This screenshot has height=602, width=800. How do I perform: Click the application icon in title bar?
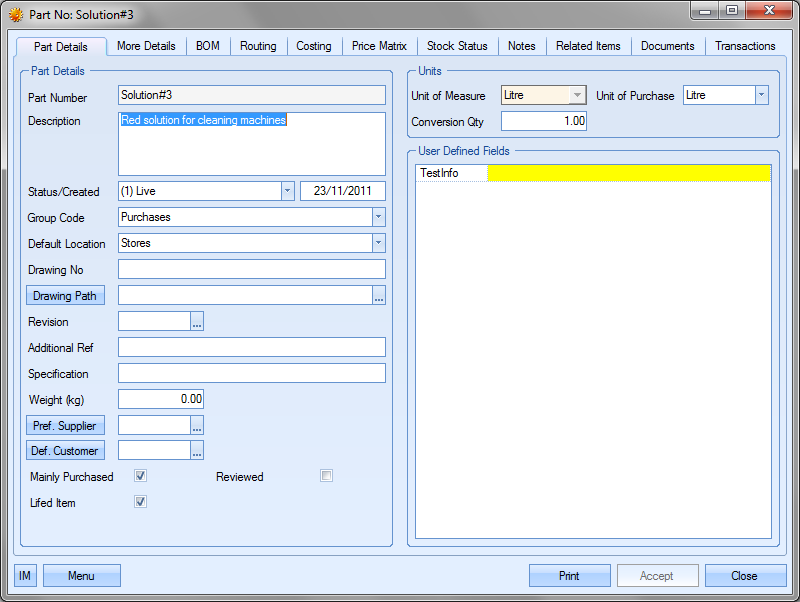pyautogui.click(x=15, y=15)
